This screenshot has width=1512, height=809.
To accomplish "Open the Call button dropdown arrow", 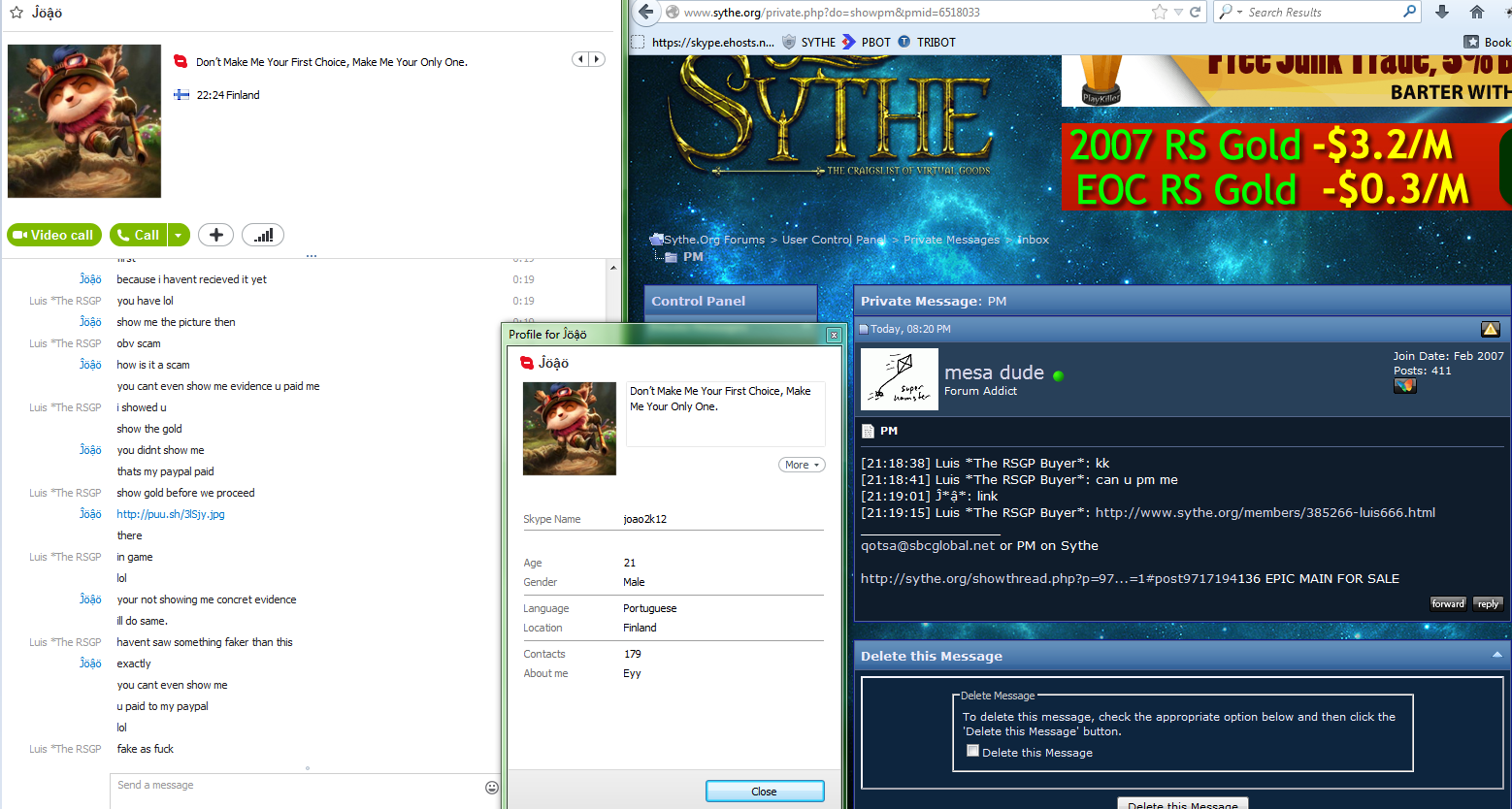I will point(179,235).
